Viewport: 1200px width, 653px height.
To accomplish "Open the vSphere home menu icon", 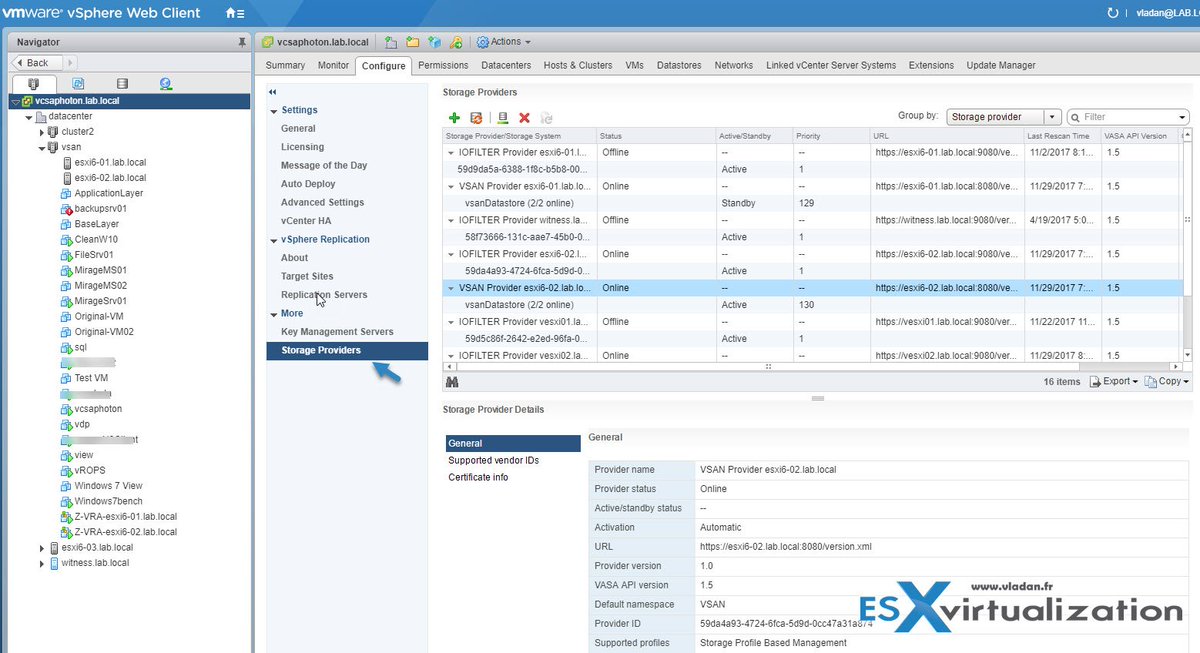I will [x=234, y=13].
